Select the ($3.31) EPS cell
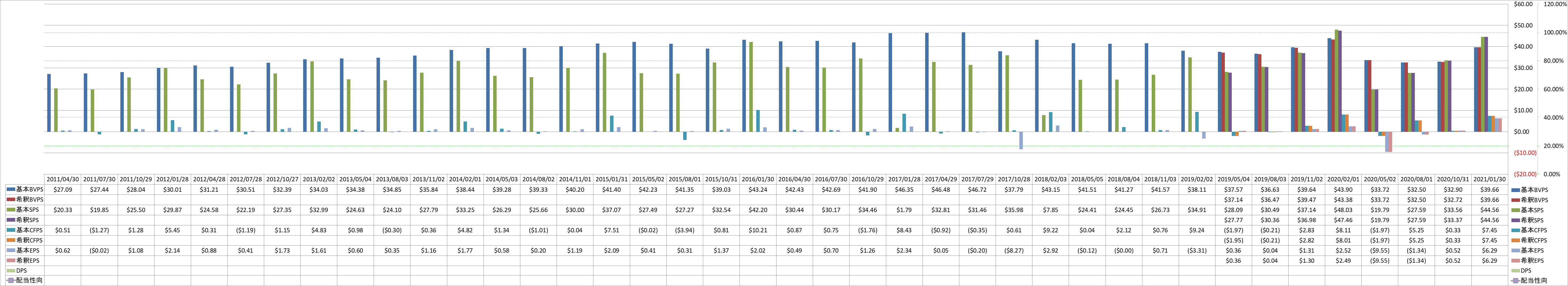1568x286 pixels. (x=1197, y=250)
